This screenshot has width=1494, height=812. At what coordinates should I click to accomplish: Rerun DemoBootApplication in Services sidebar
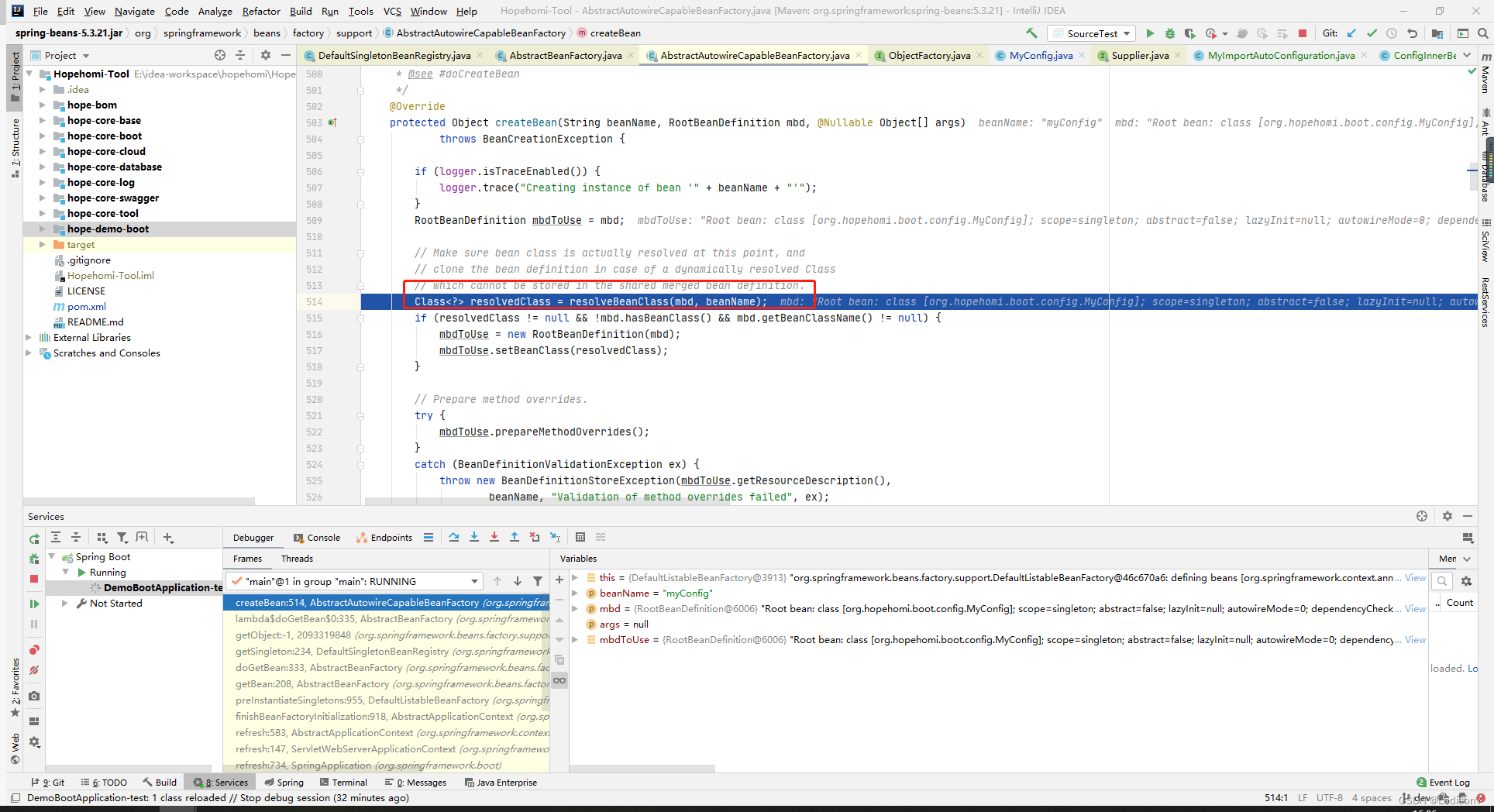pyautogui.click(x=34, y=538)
